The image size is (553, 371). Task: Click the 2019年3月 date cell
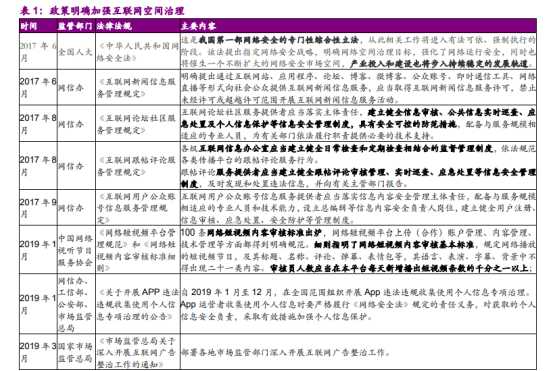[38, 352]
